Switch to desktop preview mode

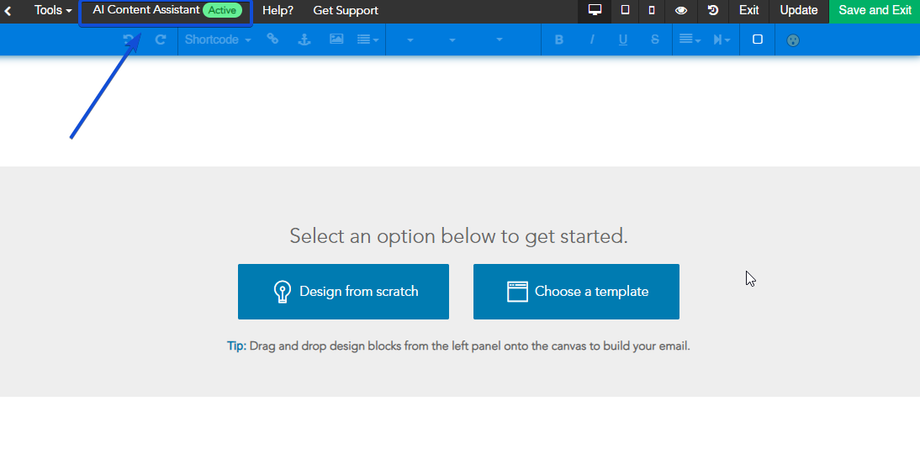[x=595, y=10]
